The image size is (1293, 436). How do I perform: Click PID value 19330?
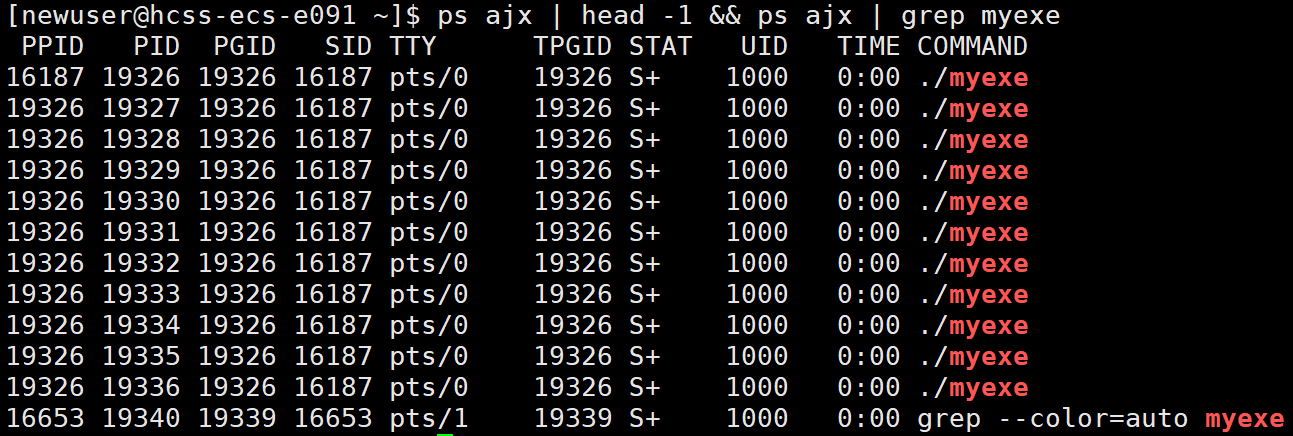point(141,201)
